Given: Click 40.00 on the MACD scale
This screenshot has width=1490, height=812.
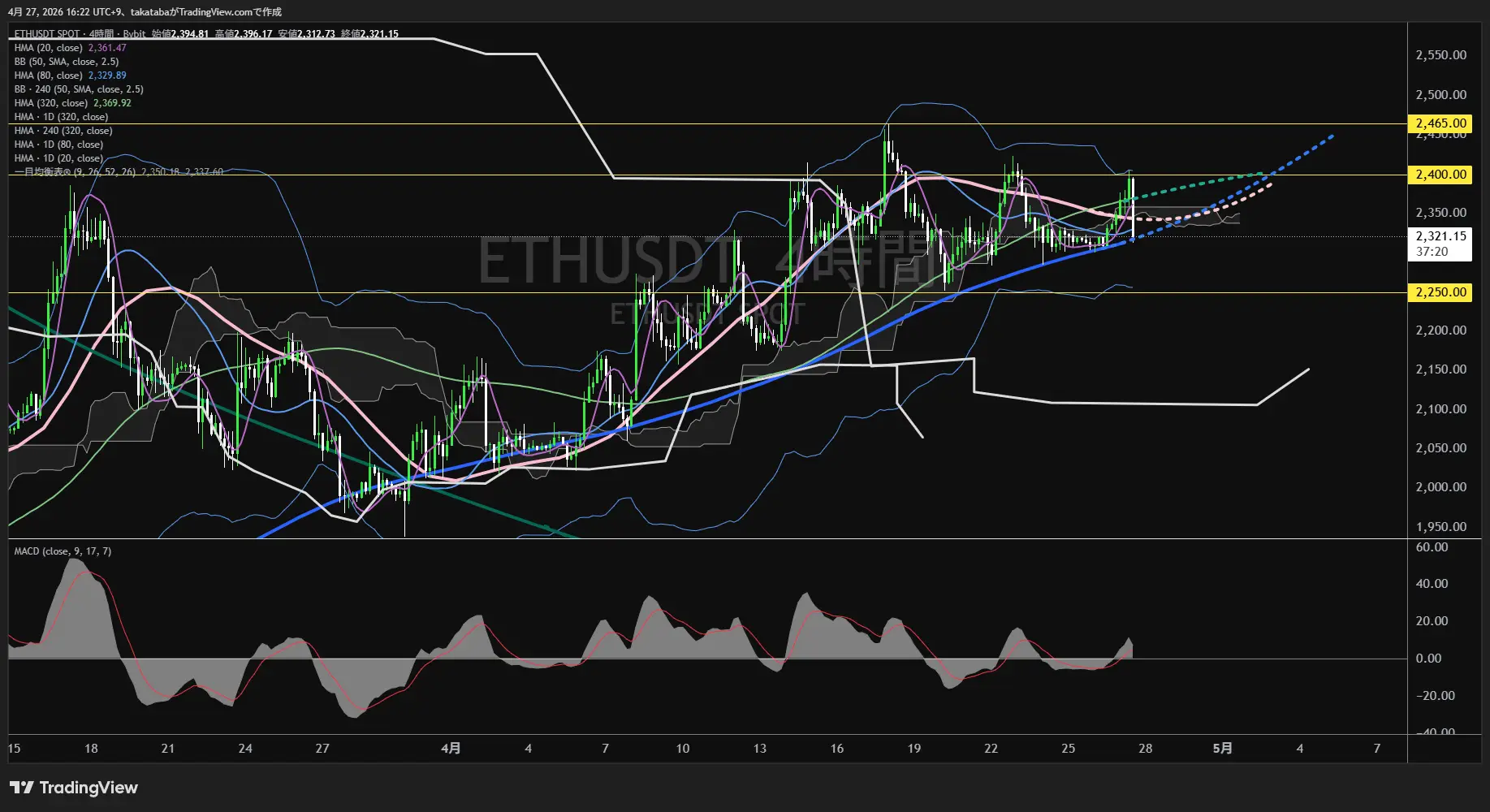Looking at the screenshot, I should click(x=1432, y=584).
